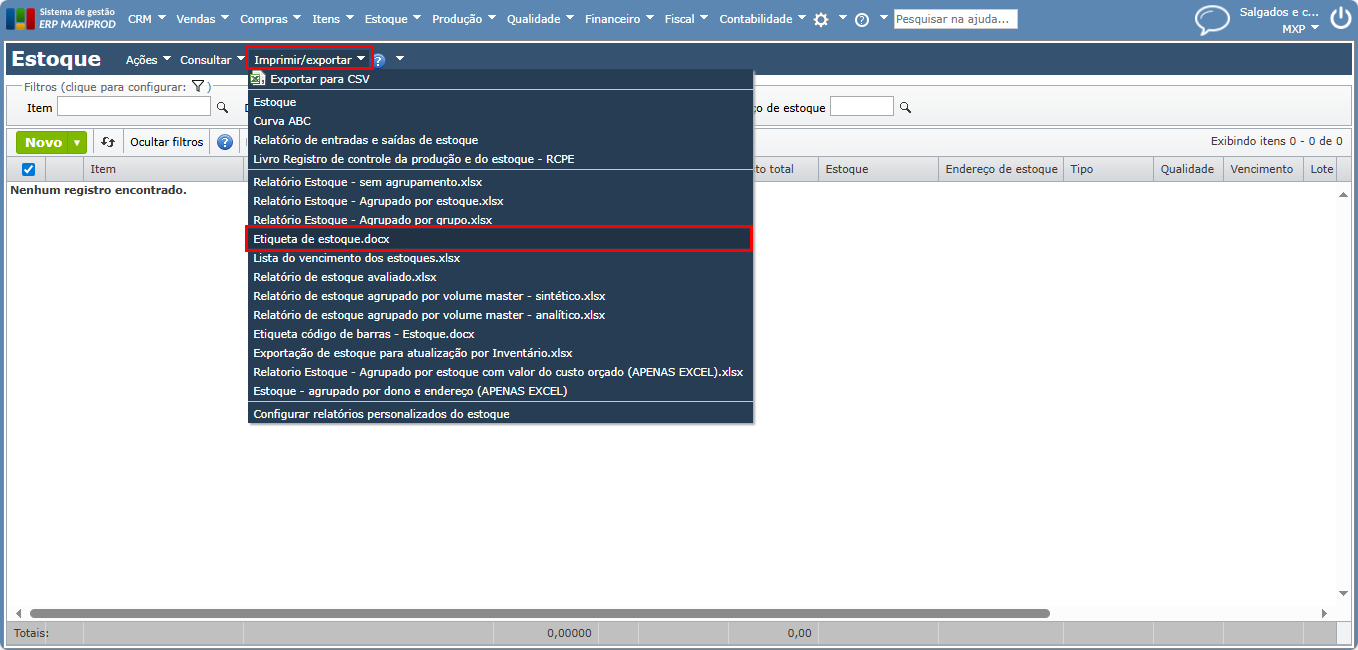This screenshot has width=1358, height=650.
Task: Collapse the Imprimir/exportar dropdown
Action: pos(309,60)
